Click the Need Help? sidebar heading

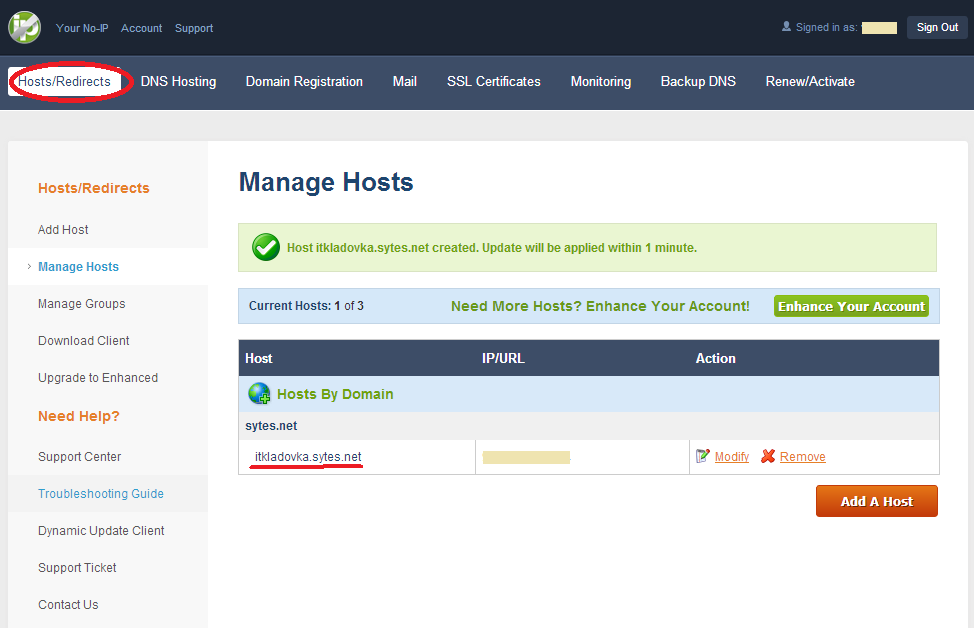pyautogui.click(x=79, y=416)
